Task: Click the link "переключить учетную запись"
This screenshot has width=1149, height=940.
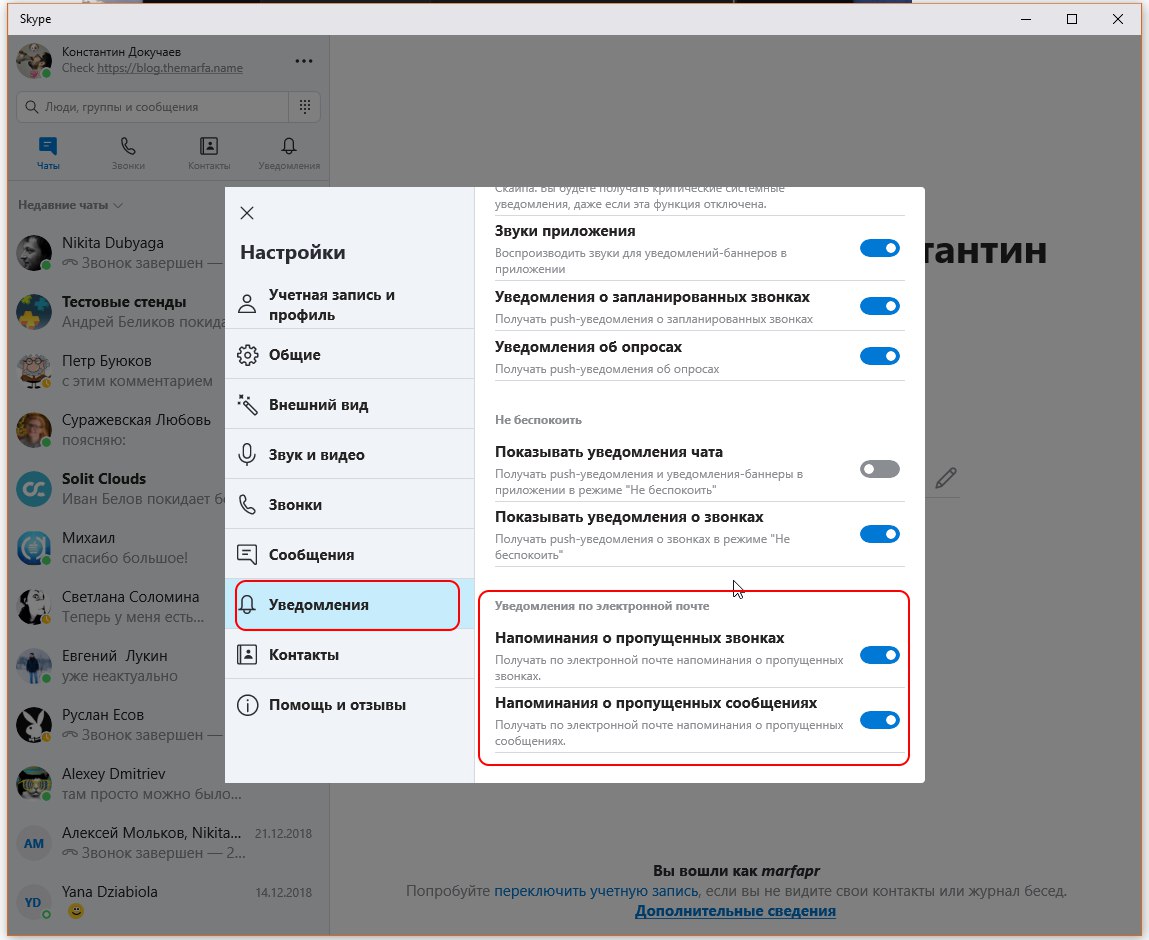Action: (596, 892)
